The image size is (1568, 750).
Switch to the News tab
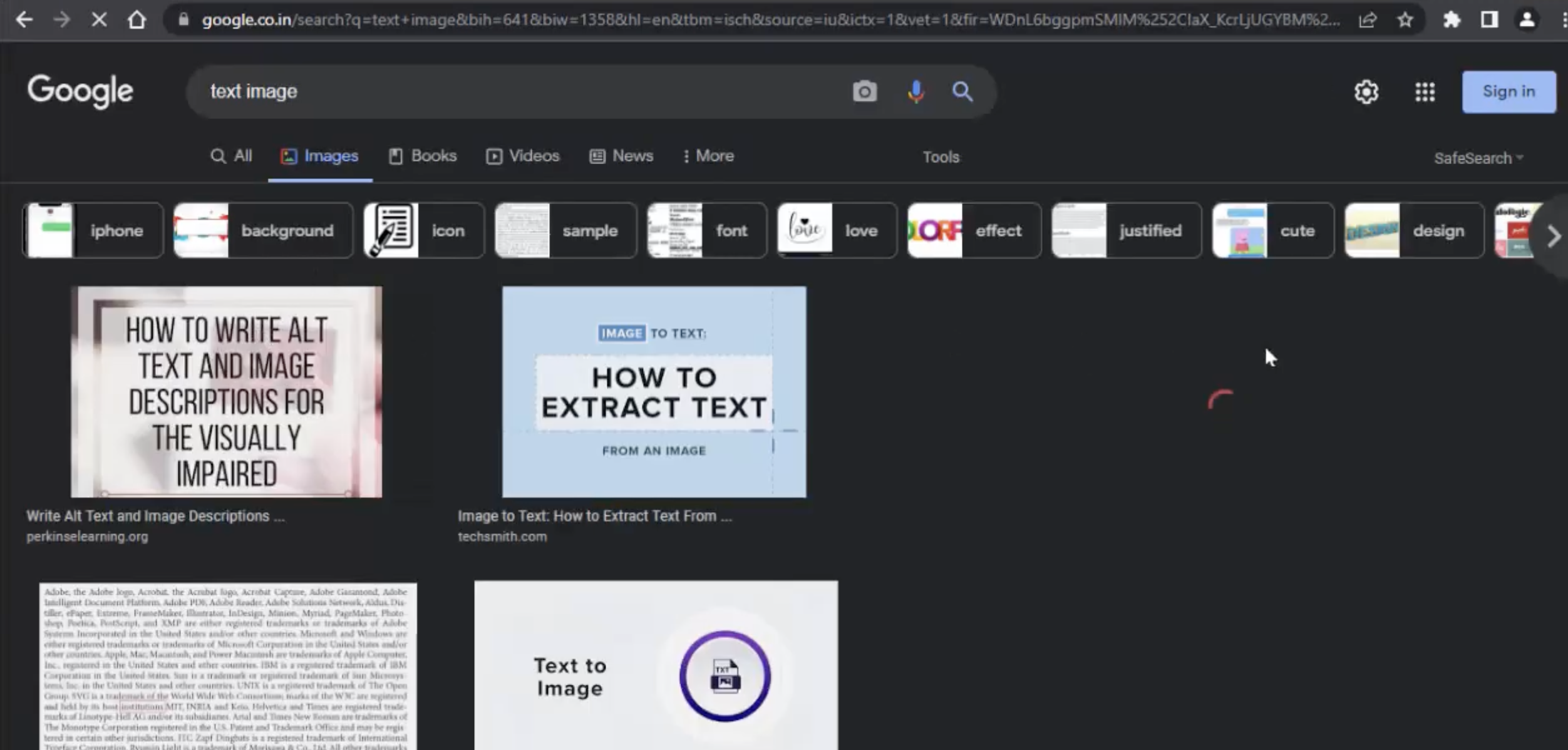point(621,156)
